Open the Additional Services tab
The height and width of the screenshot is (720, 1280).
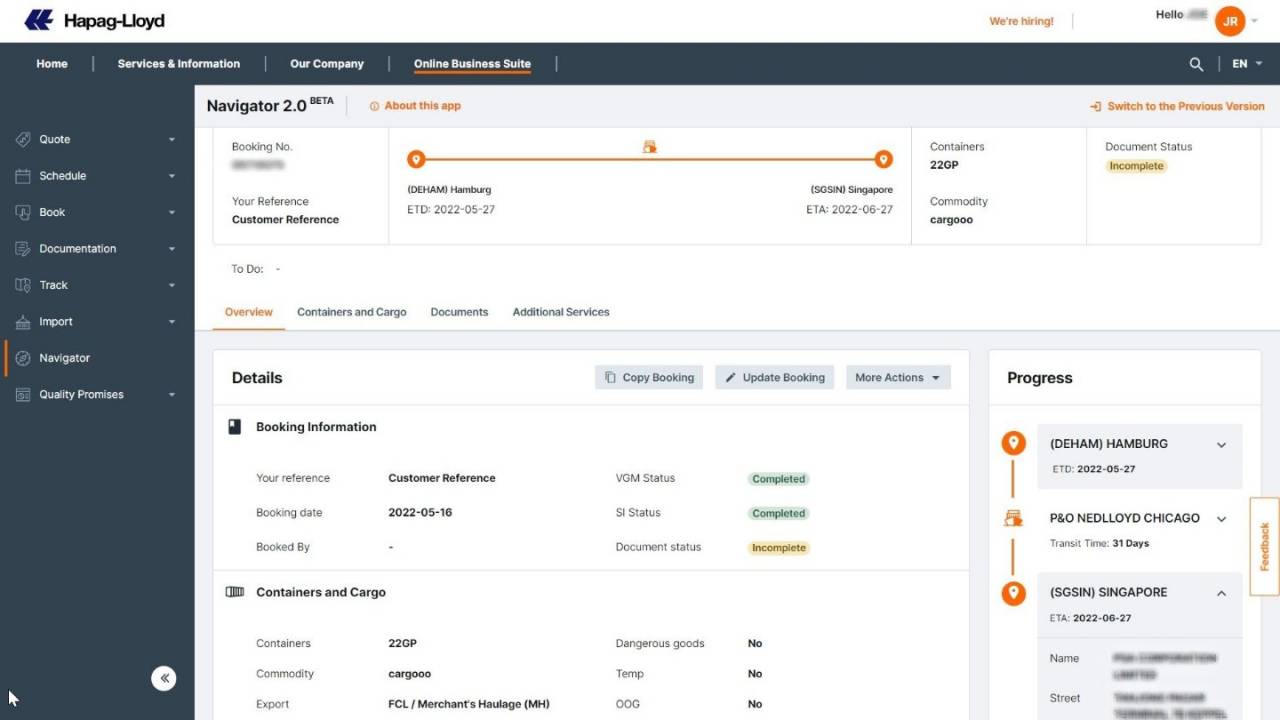[x=560, y=312]
